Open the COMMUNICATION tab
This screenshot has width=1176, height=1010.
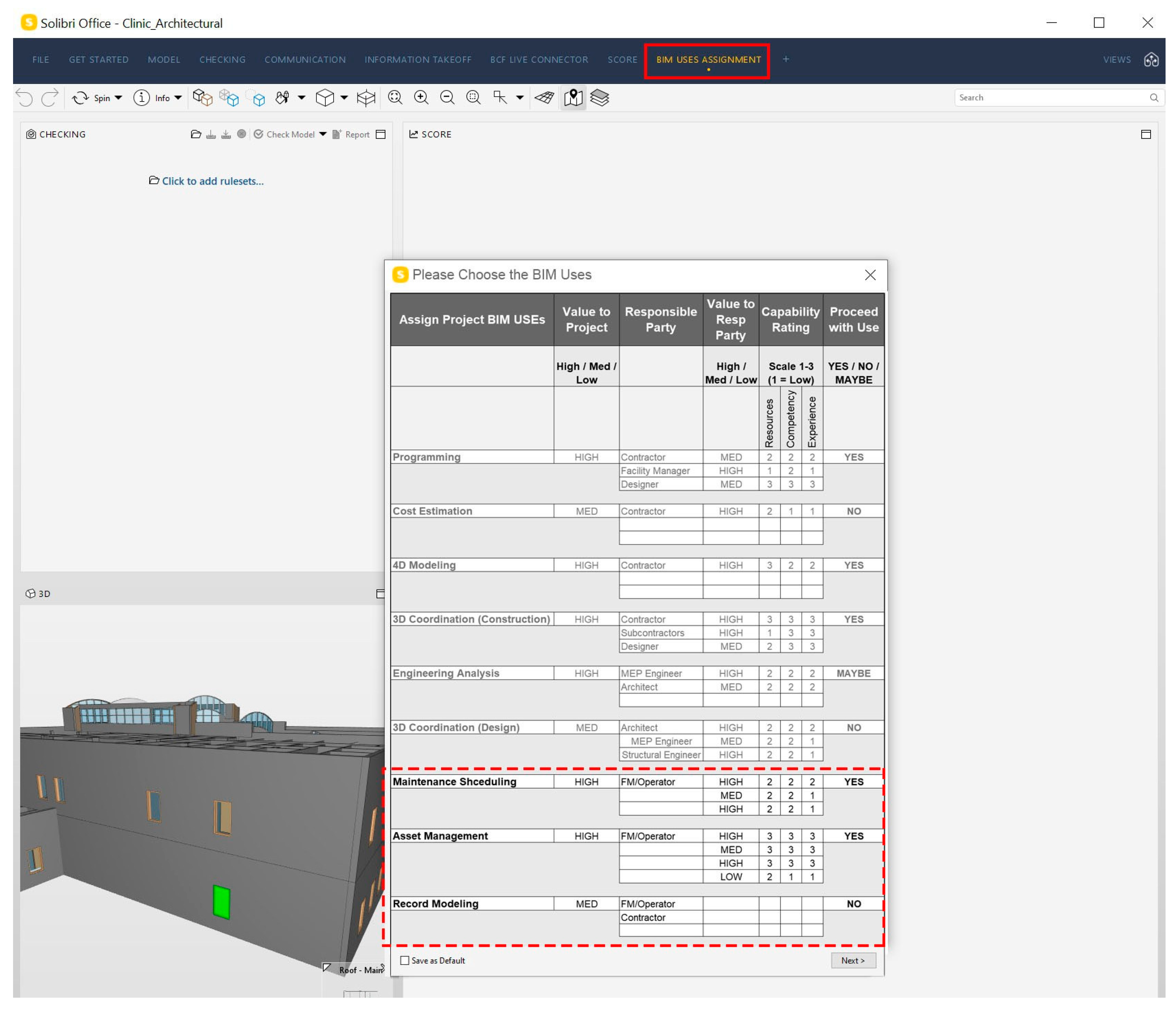305,60
